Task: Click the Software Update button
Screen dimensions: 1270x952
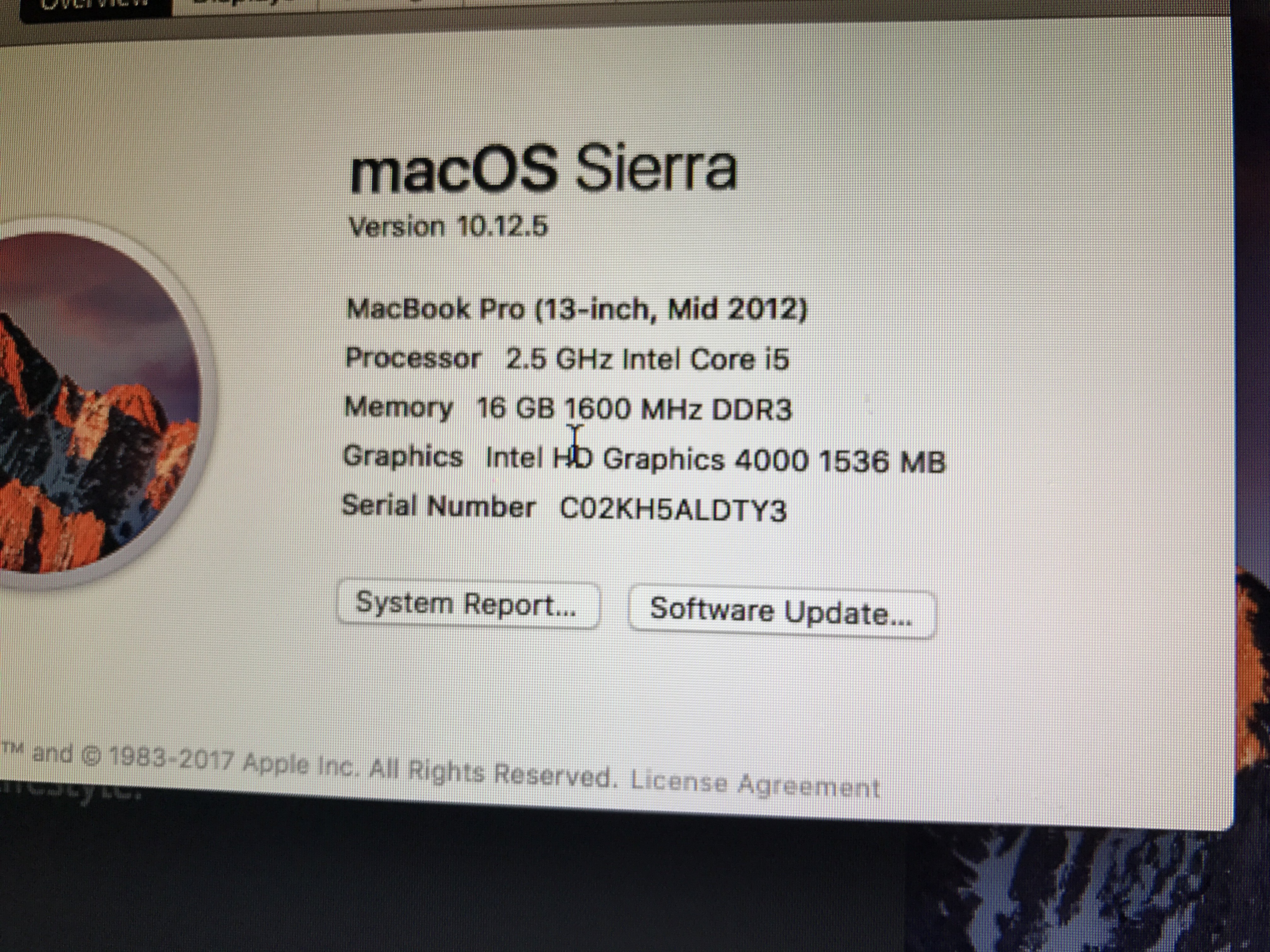Action: point(782,612)
